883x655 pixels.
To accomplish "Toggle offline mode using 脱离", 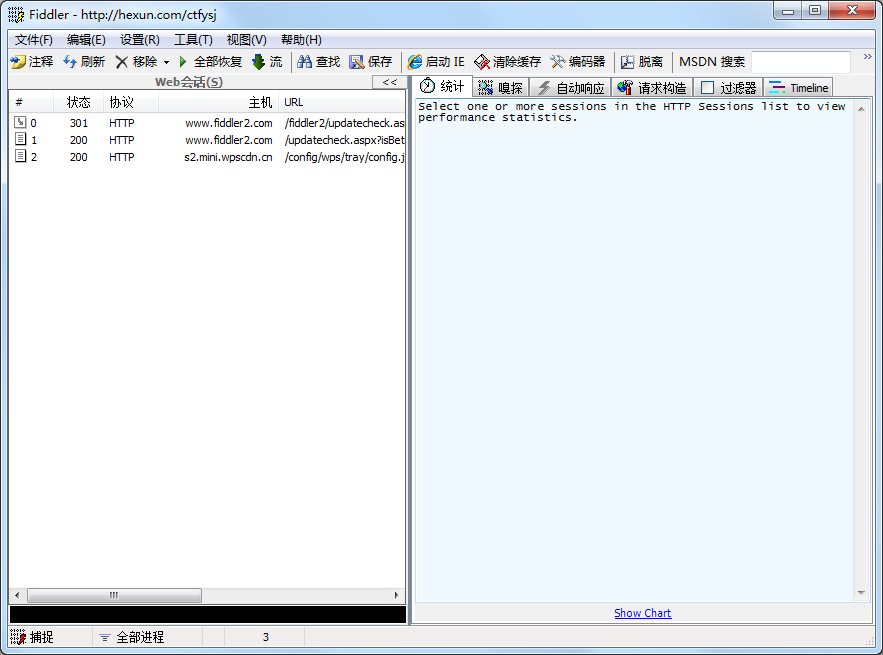I will tap(639, 61).
